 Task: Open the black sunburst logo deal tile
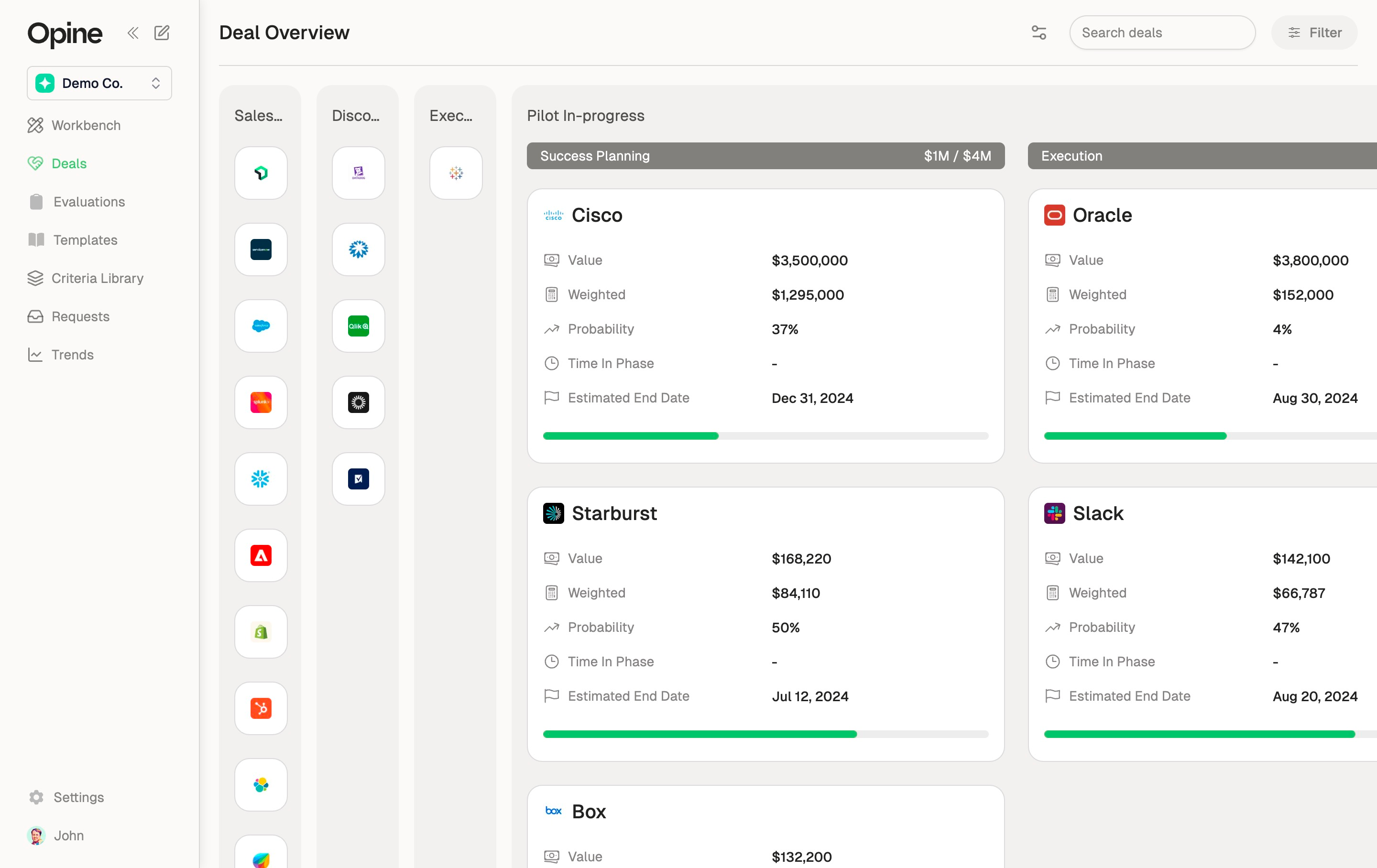coord(359,402)
